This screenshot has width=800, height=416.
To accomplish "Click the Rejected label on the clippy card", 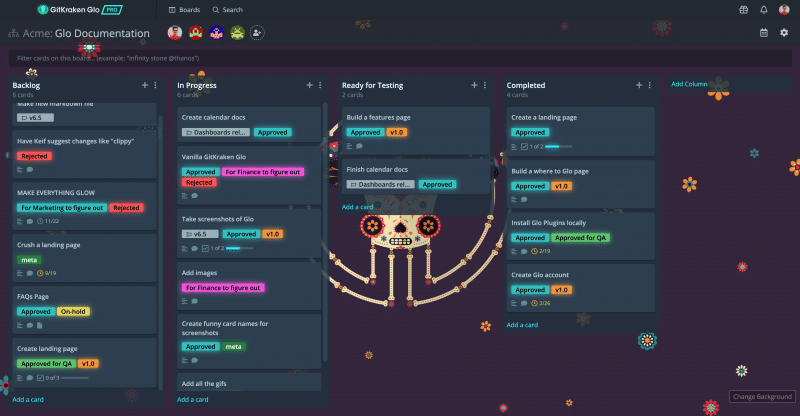I will click(34, 156).
